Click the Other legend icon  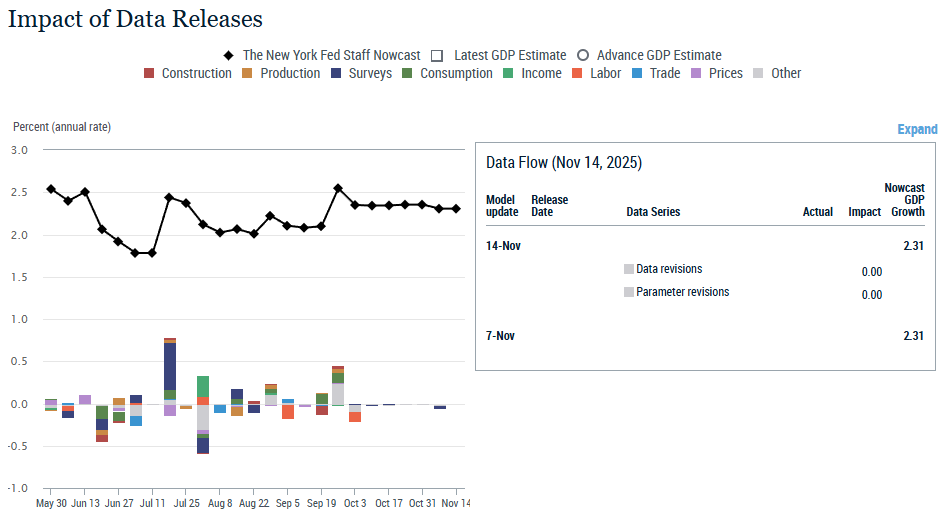pyautogui.click(x=759, y=73)
